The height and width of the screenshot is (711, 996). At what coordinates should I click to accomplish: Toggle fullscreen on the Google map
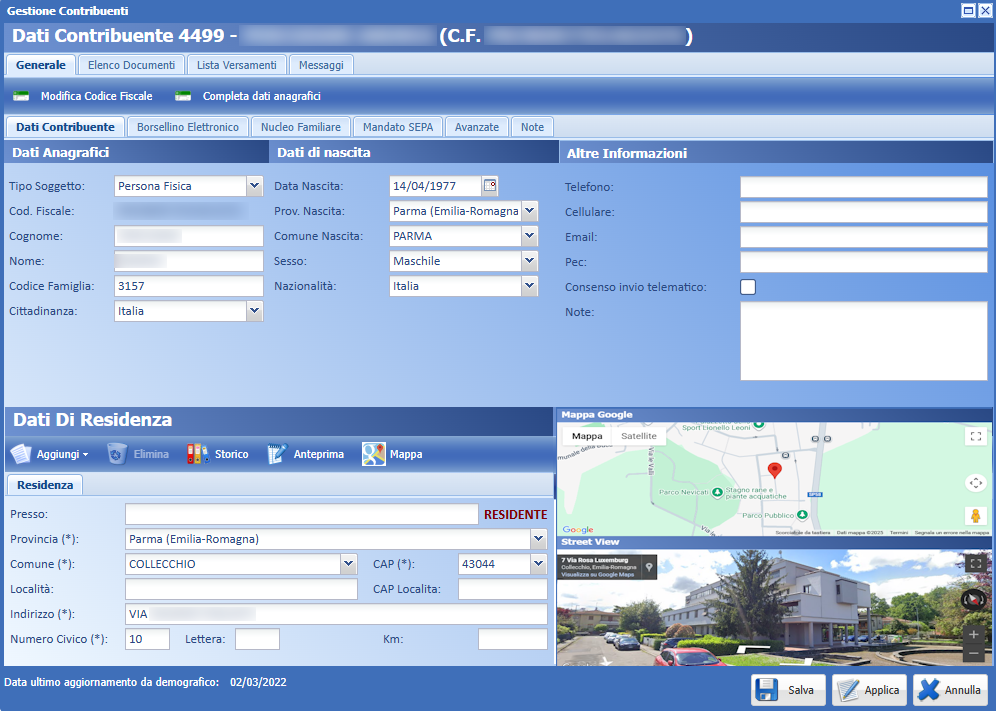976,436
